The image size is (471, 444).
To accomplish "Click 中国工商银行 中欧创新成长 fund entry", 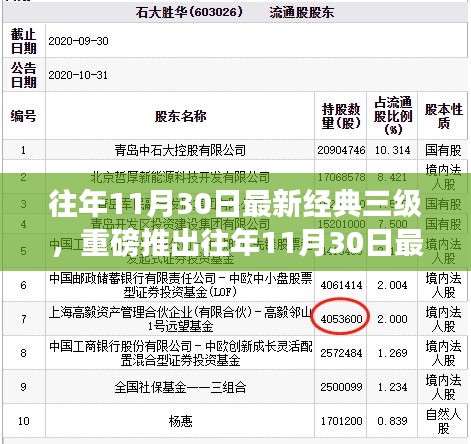I will (180, 353).
